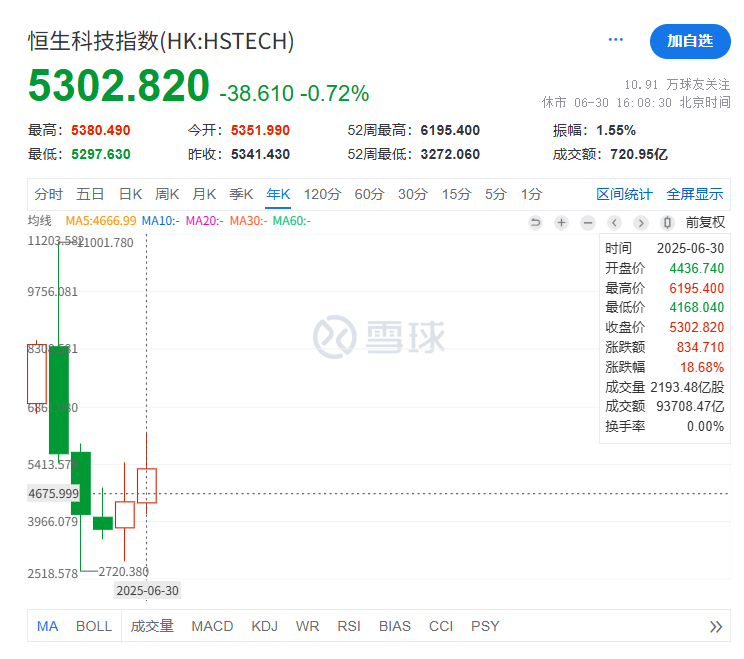Toggle the candlestick style icon
The height and width of the screenshot is (659, 744).
tap(667, 222)
